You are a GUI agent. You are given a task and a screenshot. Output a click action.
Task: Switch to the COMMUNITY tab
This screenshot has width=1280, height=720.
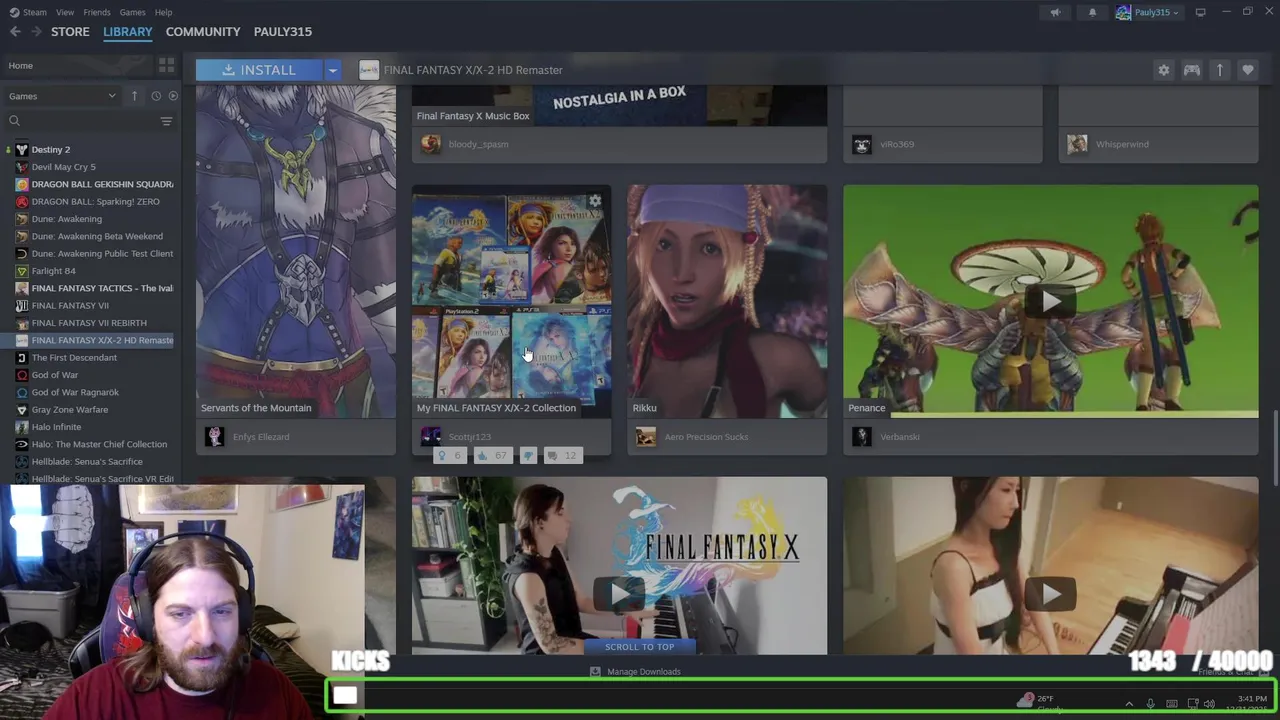tap(203, 32)
